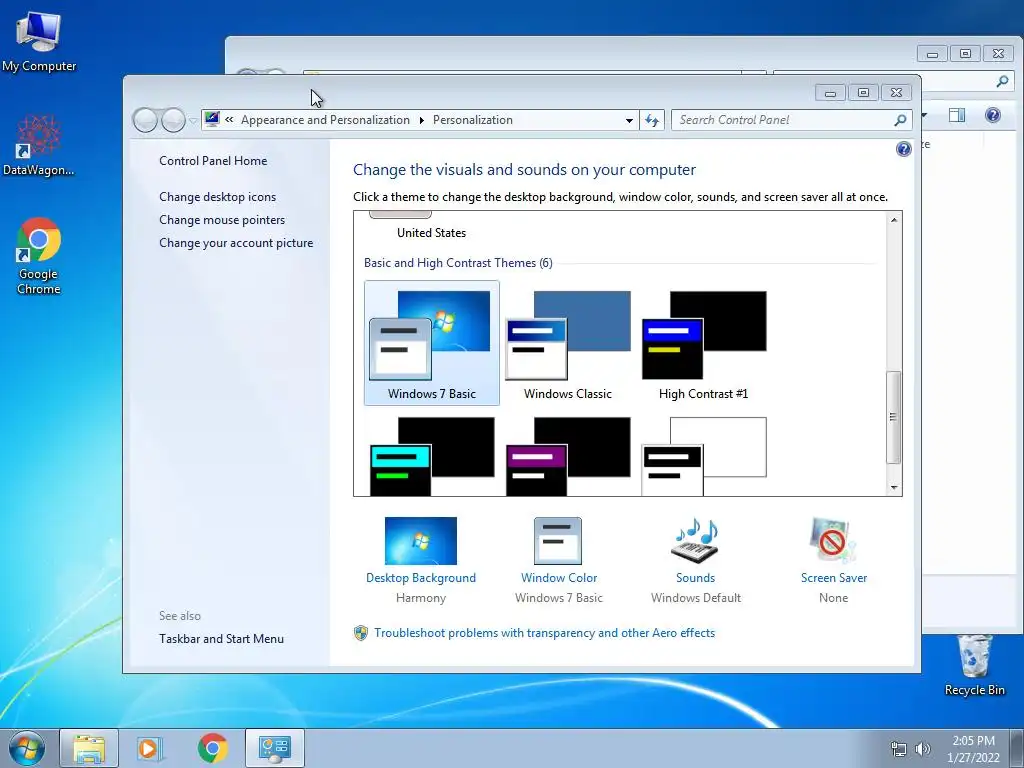1024x768 pixels.
Task: Expand the address bar history dropdown
Action: point(629,120)
